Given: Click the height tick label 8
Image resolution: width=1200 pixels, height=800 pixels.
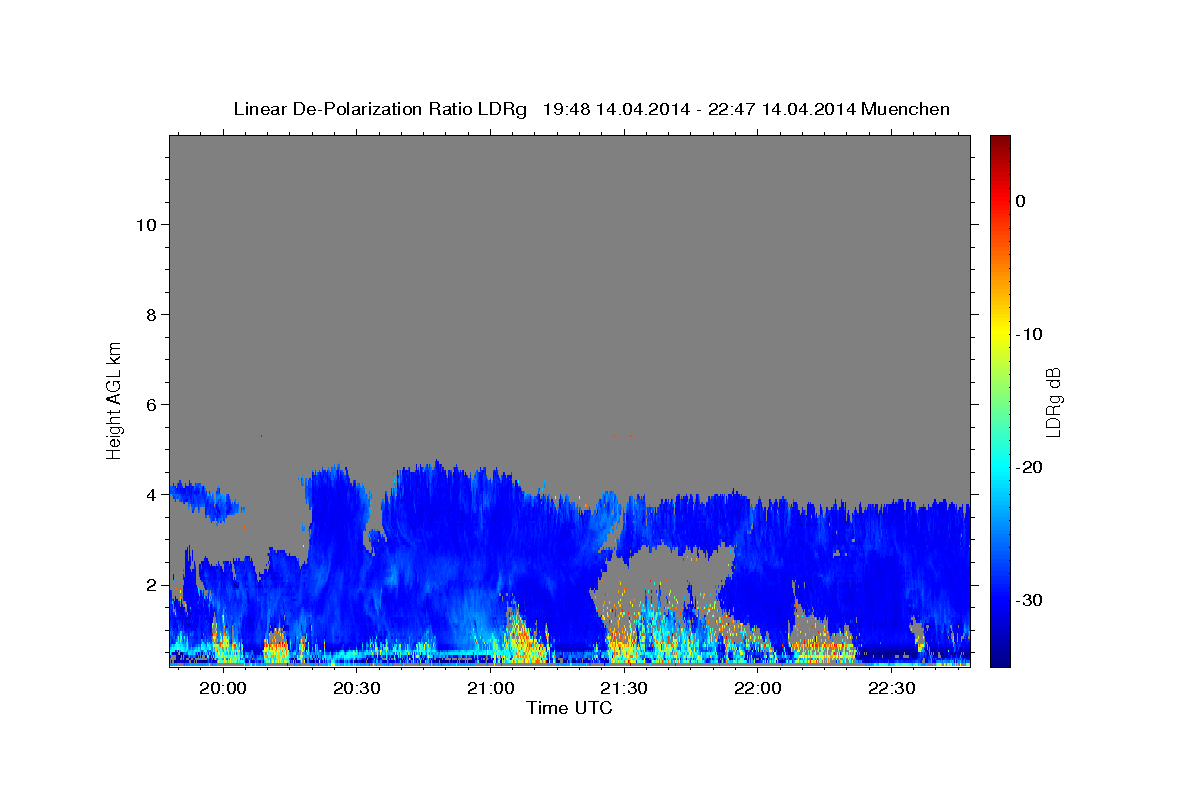Looking at the screenshot, I should (x=150, y=314).
